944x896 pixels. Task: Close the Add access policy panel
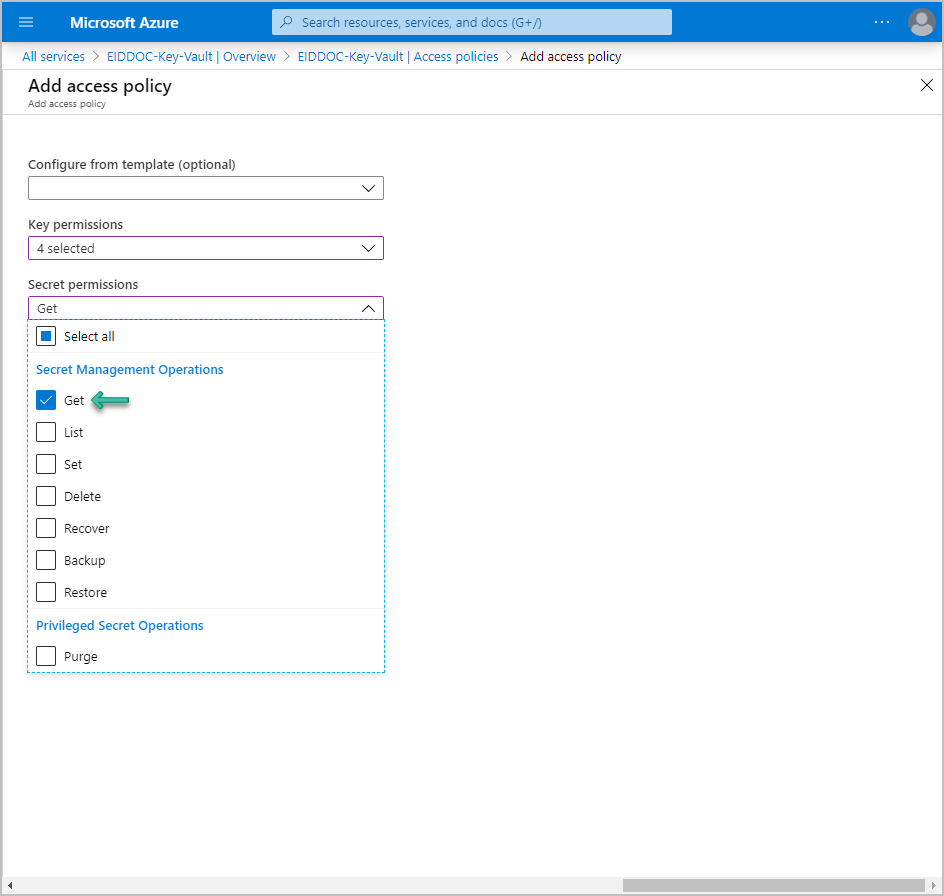click(926, 85)
